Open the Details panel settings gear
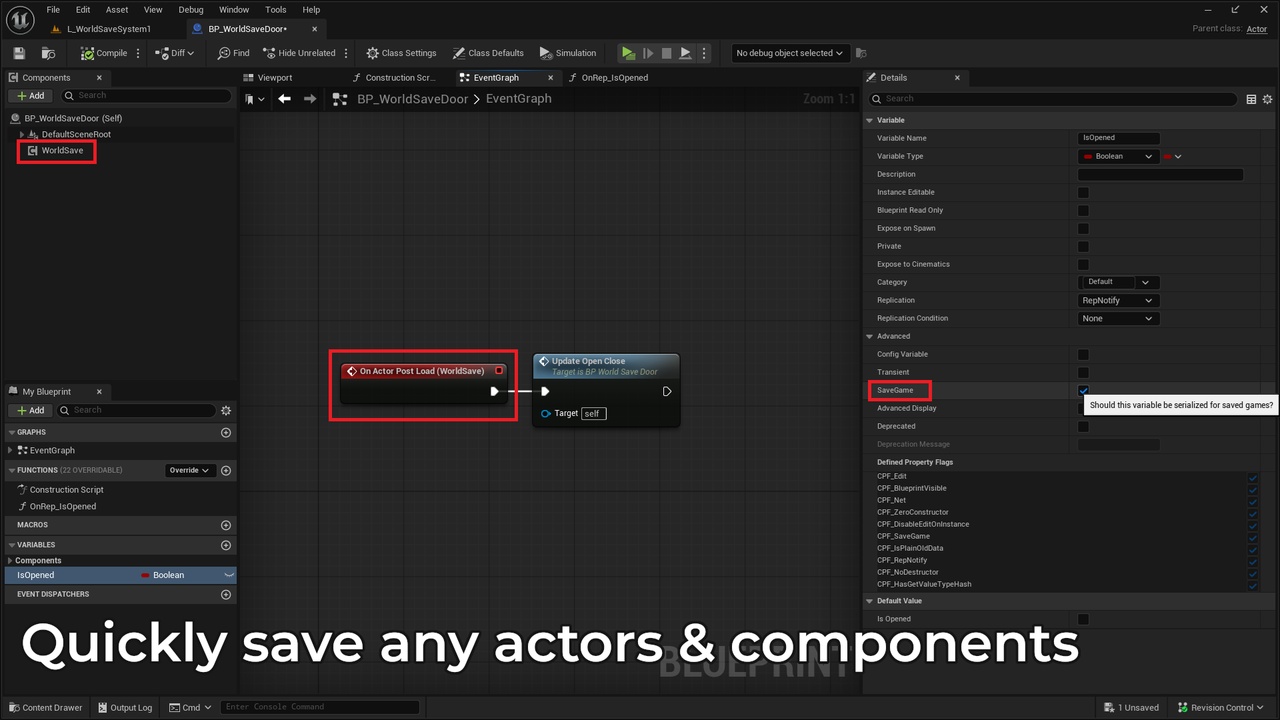This screenshot has height=720, width=1280. tap(1268, 99)
